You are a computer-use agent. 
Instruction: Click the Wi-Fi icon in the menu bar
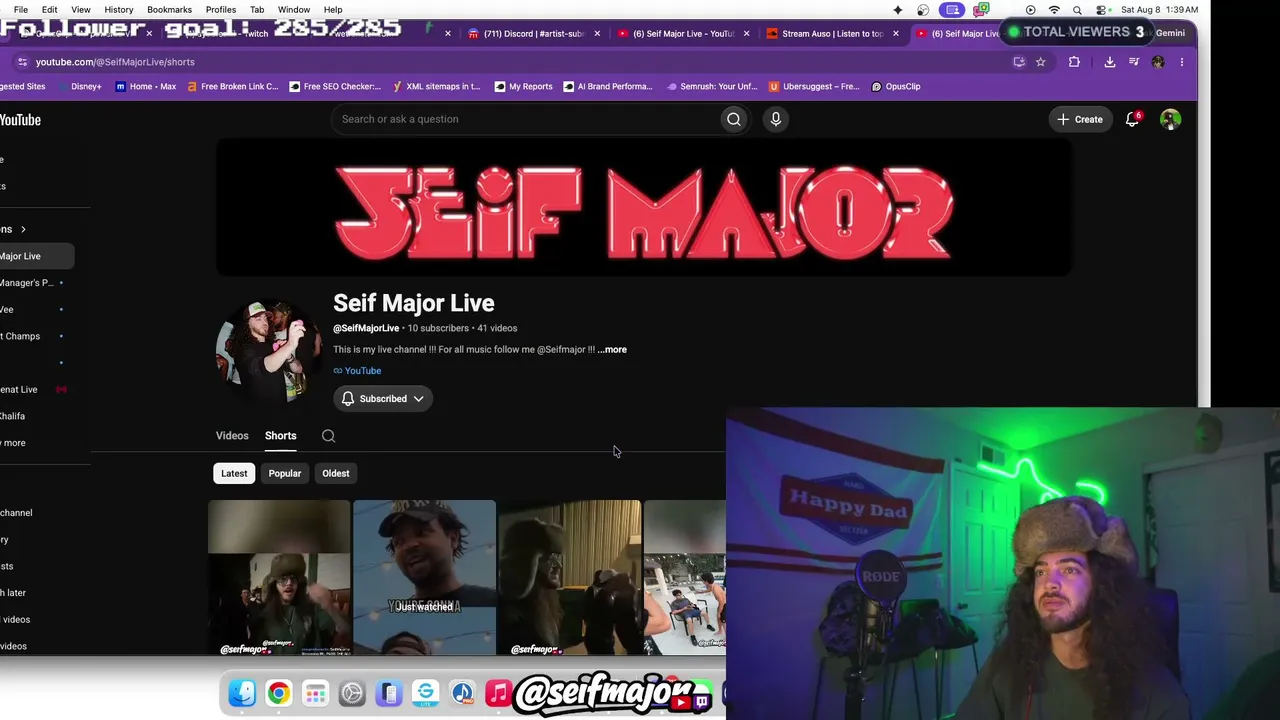coord(1054,10)
